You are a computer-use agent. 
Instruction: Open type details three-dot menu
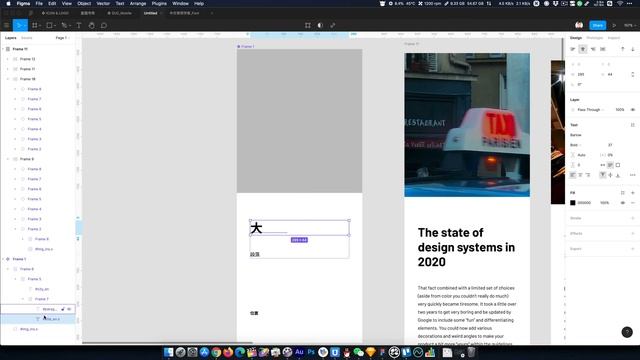[633, 175]
